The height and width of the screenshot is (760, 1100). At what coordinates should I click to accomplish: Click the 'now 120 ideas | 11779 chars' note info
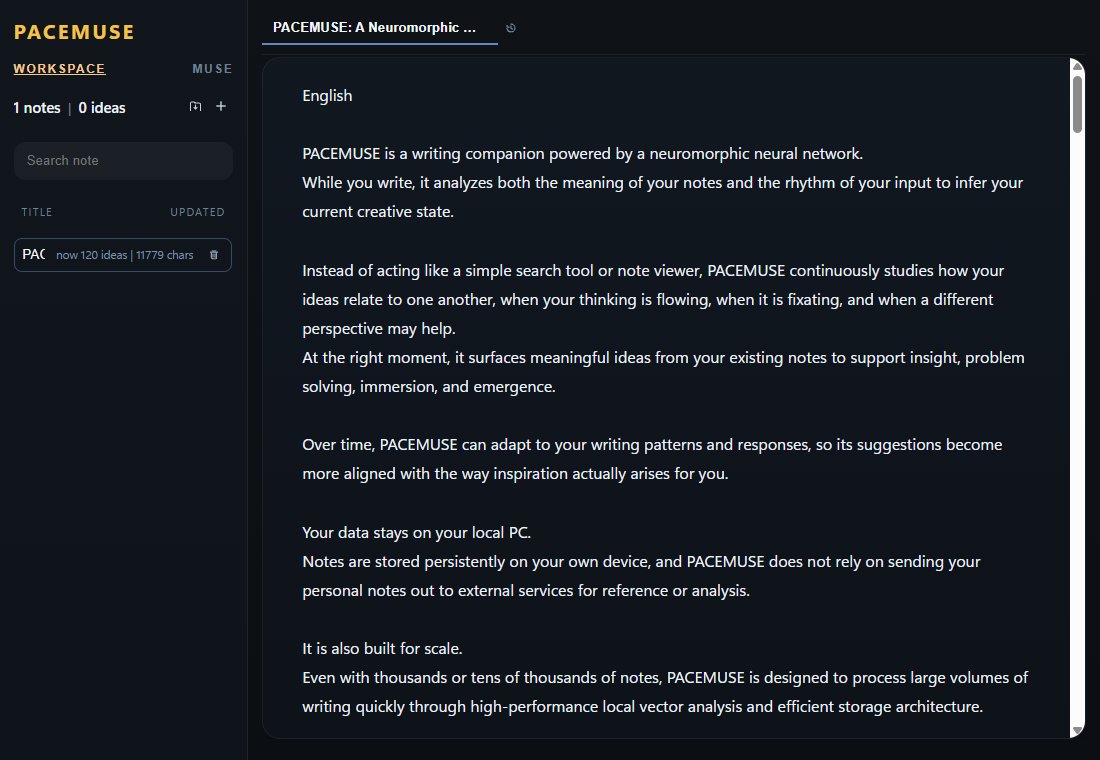pyautogui.click(x=125, y=255)
